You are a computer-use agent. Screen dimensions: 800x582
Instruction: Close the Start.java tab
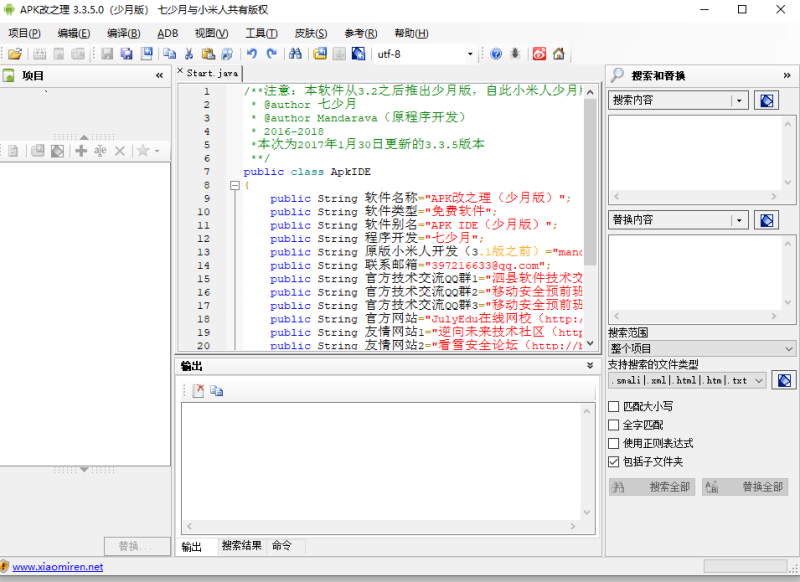pos(180,71)
